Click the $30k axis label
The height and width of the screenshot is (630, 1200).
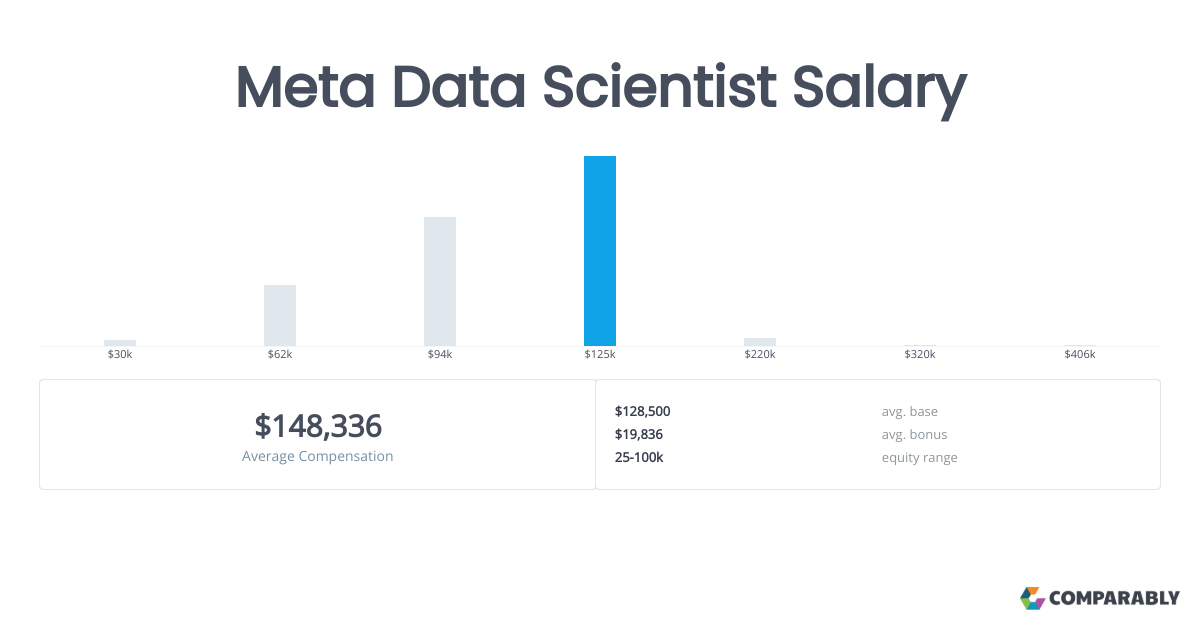click(120, 355)
